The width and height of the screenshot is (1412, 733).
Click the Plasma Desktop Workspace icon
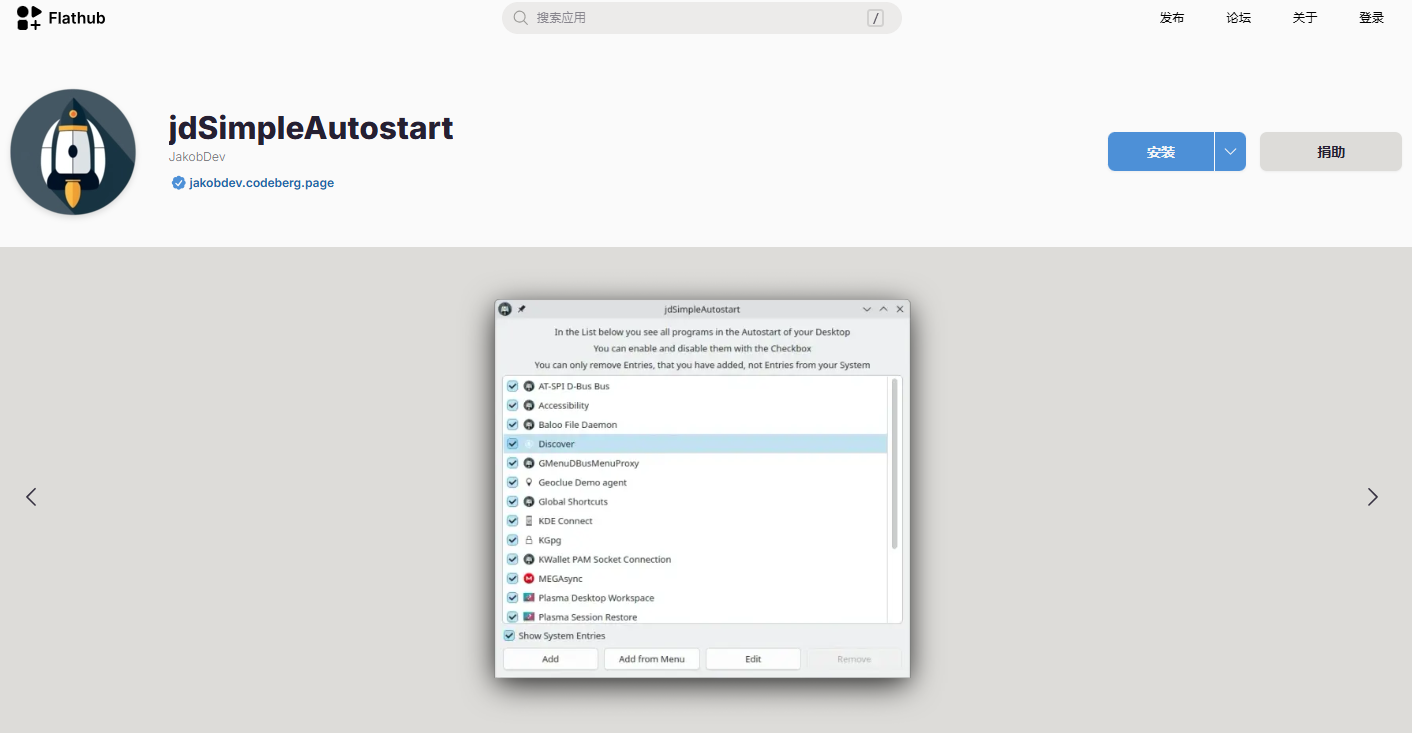point(529,597)
